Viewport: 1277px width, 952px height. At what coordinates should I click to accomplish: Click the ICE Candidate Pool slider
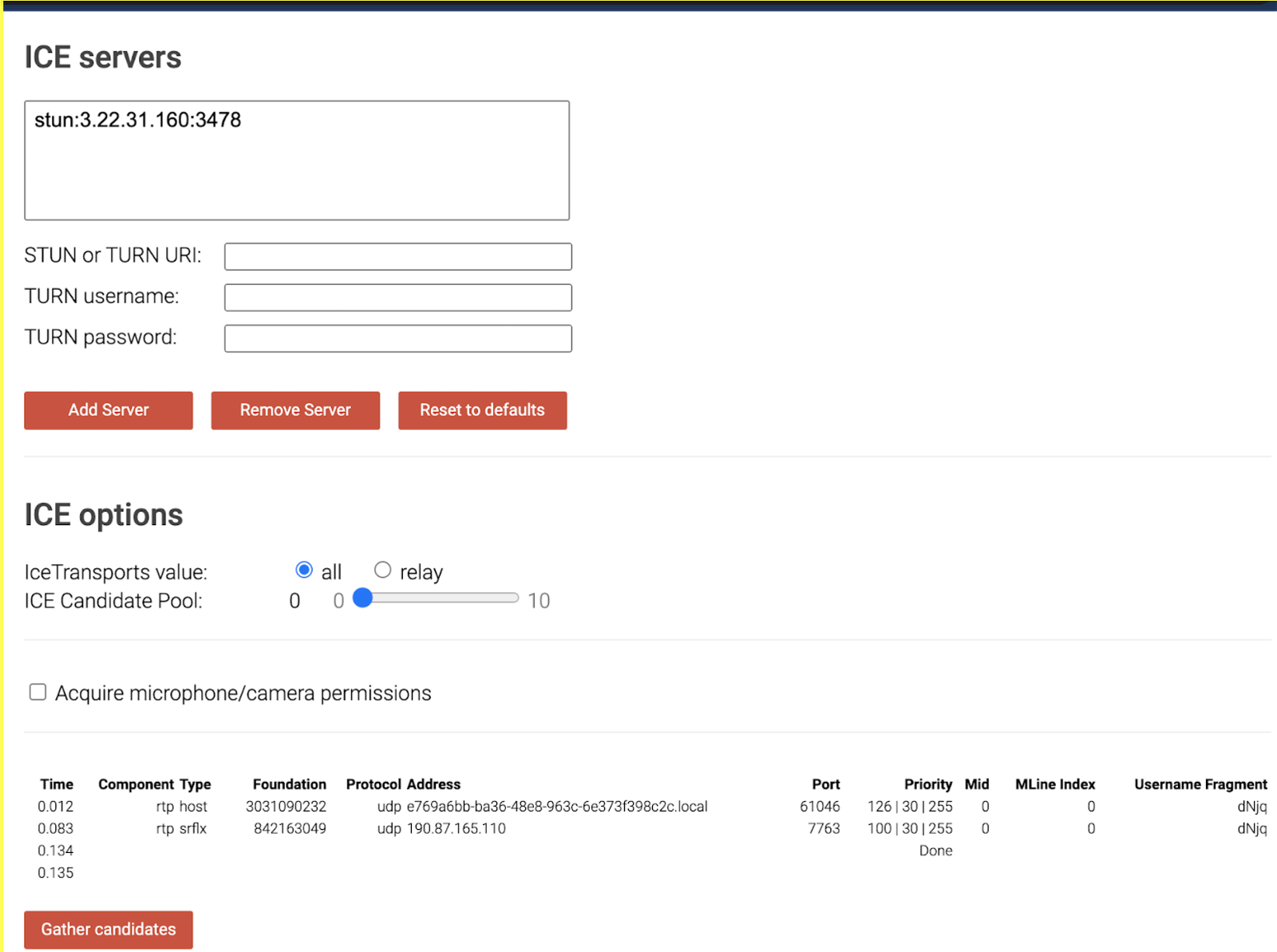point(437,598)
